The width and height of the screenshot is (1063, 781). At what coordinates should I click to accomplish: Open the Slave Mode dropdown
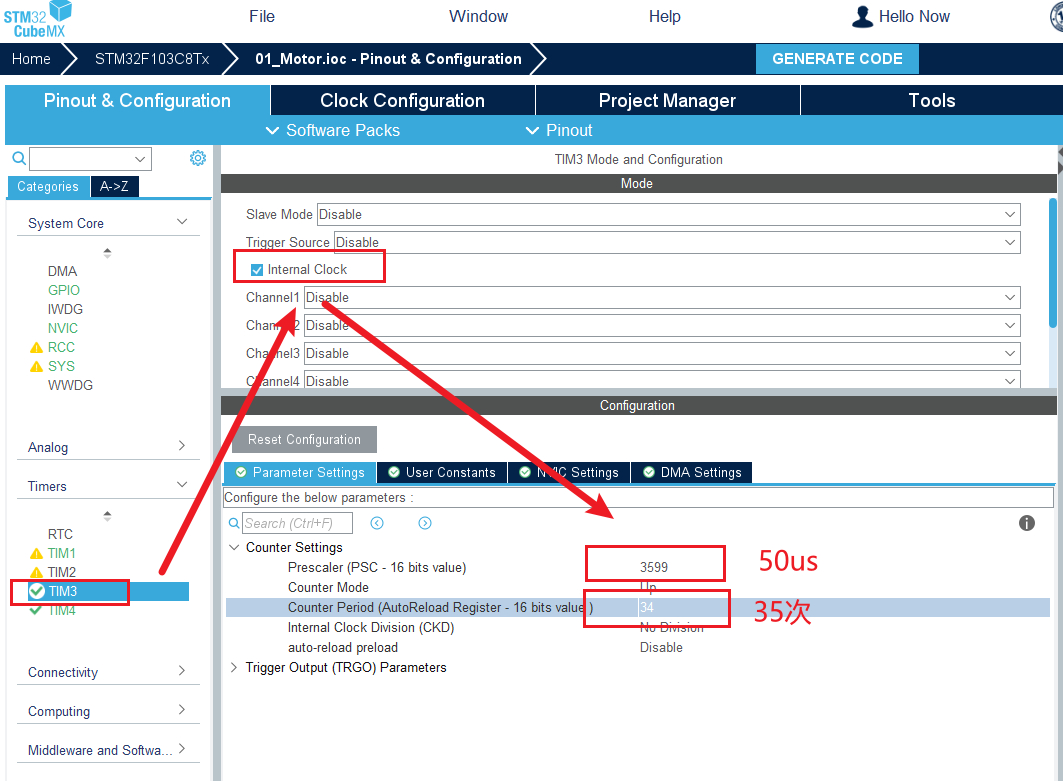(668, 214)
